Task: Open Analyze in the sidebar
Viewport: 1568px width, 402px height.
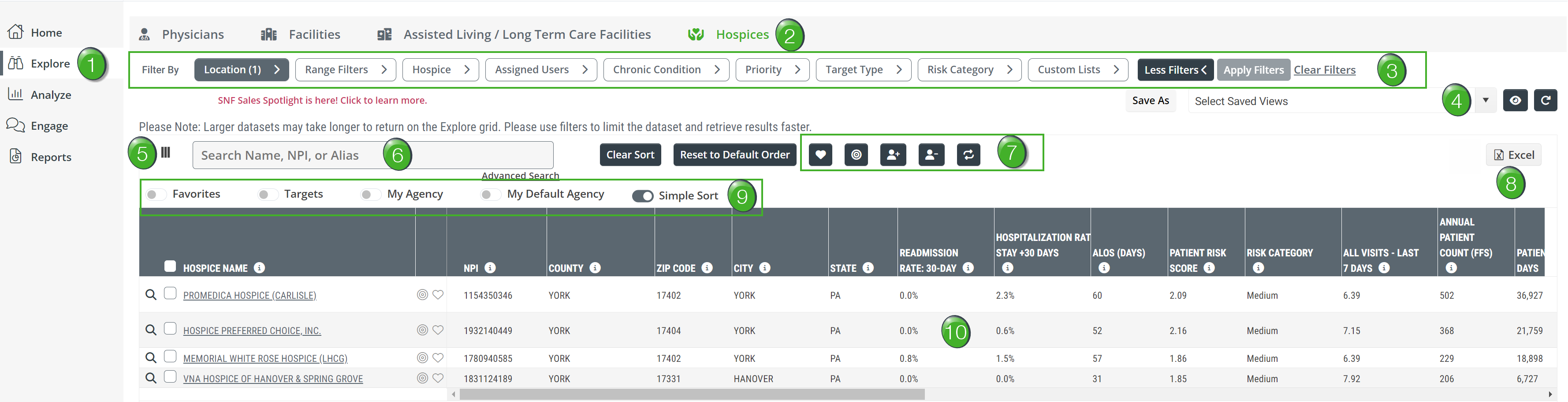Action: click(x=51, y=95)
